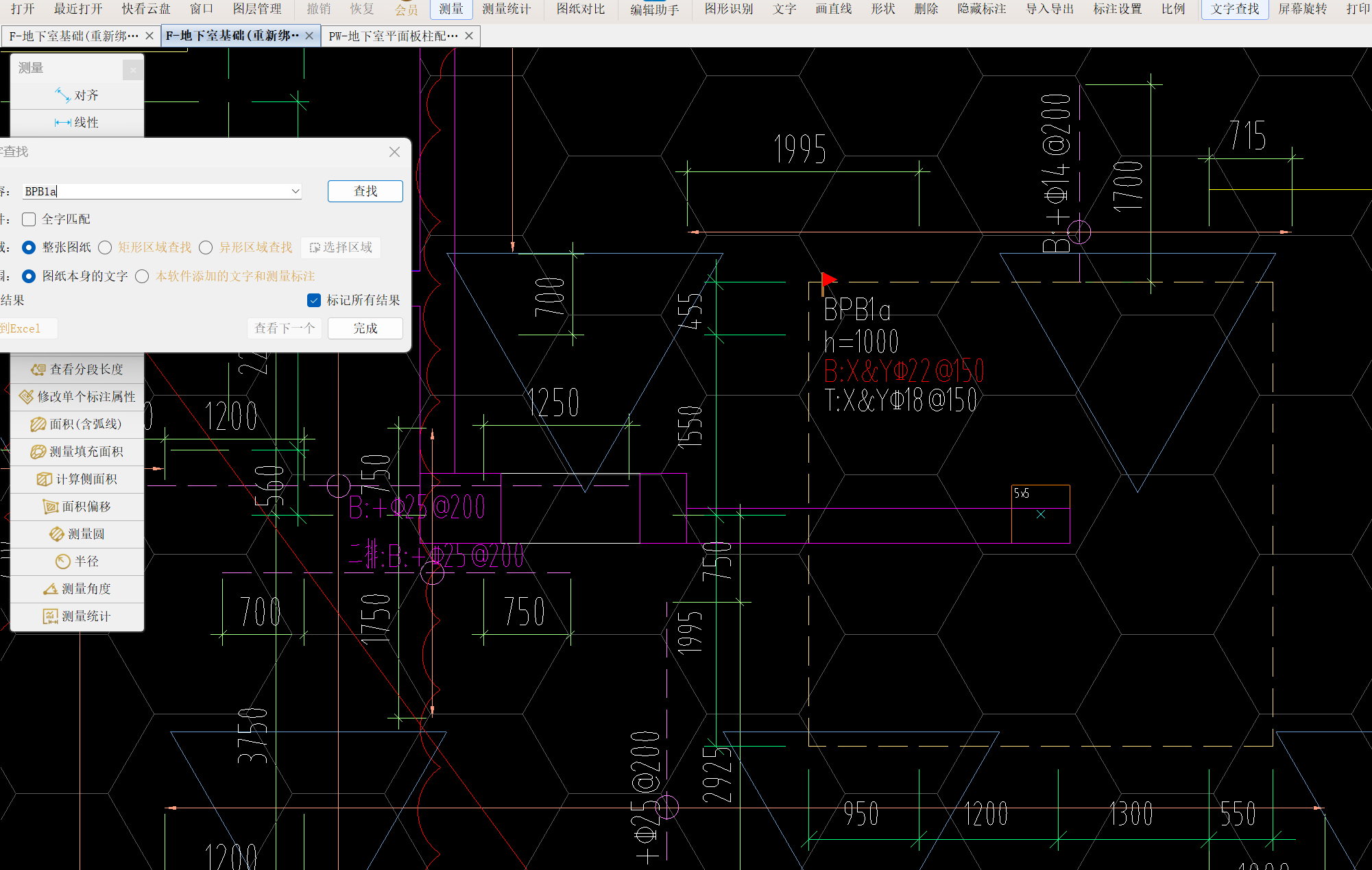
Task: Click the 半径 radius tool icon
Action: (62, 561)
